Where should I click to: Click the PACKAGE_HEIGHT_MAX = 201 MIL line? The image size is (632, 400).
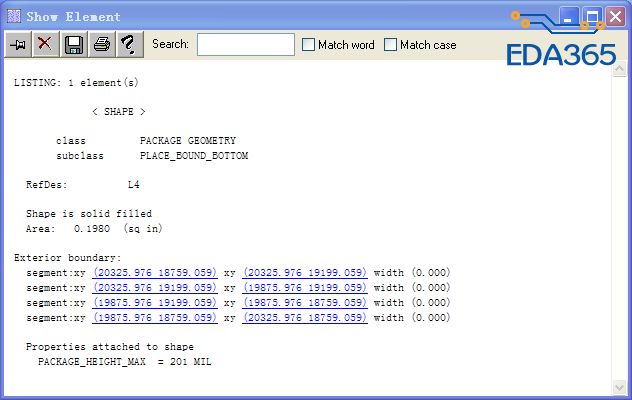point(125,362)
